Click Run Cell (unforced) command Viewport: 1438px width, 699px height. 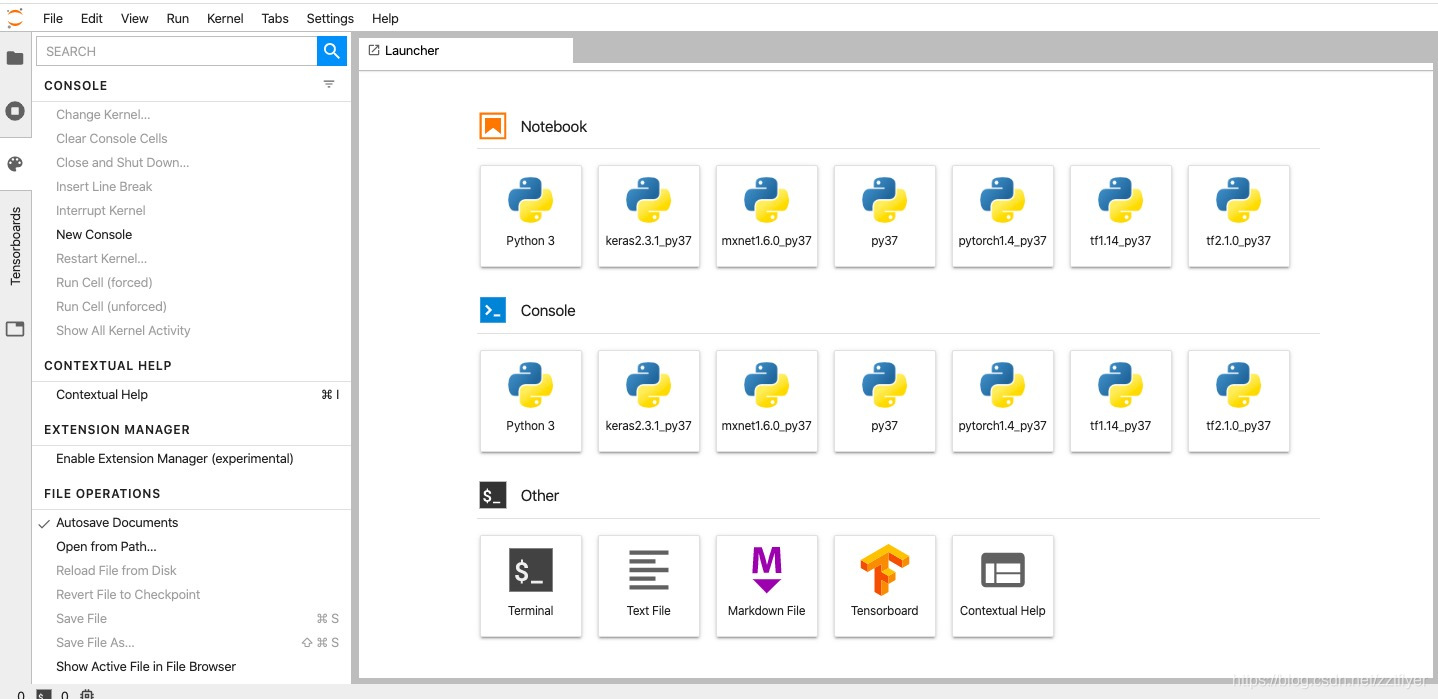point(193,307)
